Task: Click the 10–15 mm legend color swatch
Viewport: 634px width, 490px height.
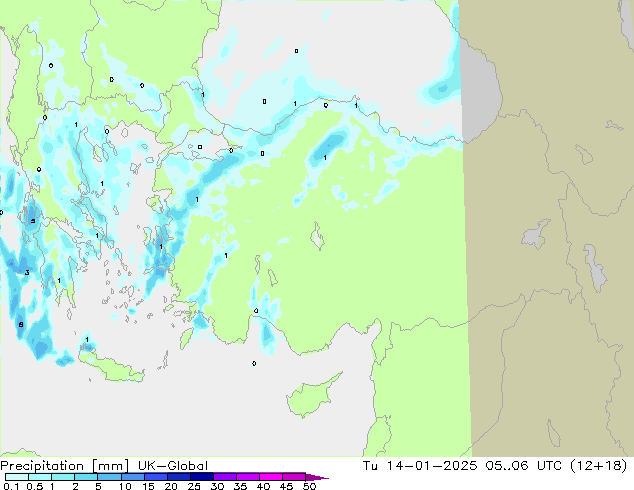Action: click(x=132, y=477)
